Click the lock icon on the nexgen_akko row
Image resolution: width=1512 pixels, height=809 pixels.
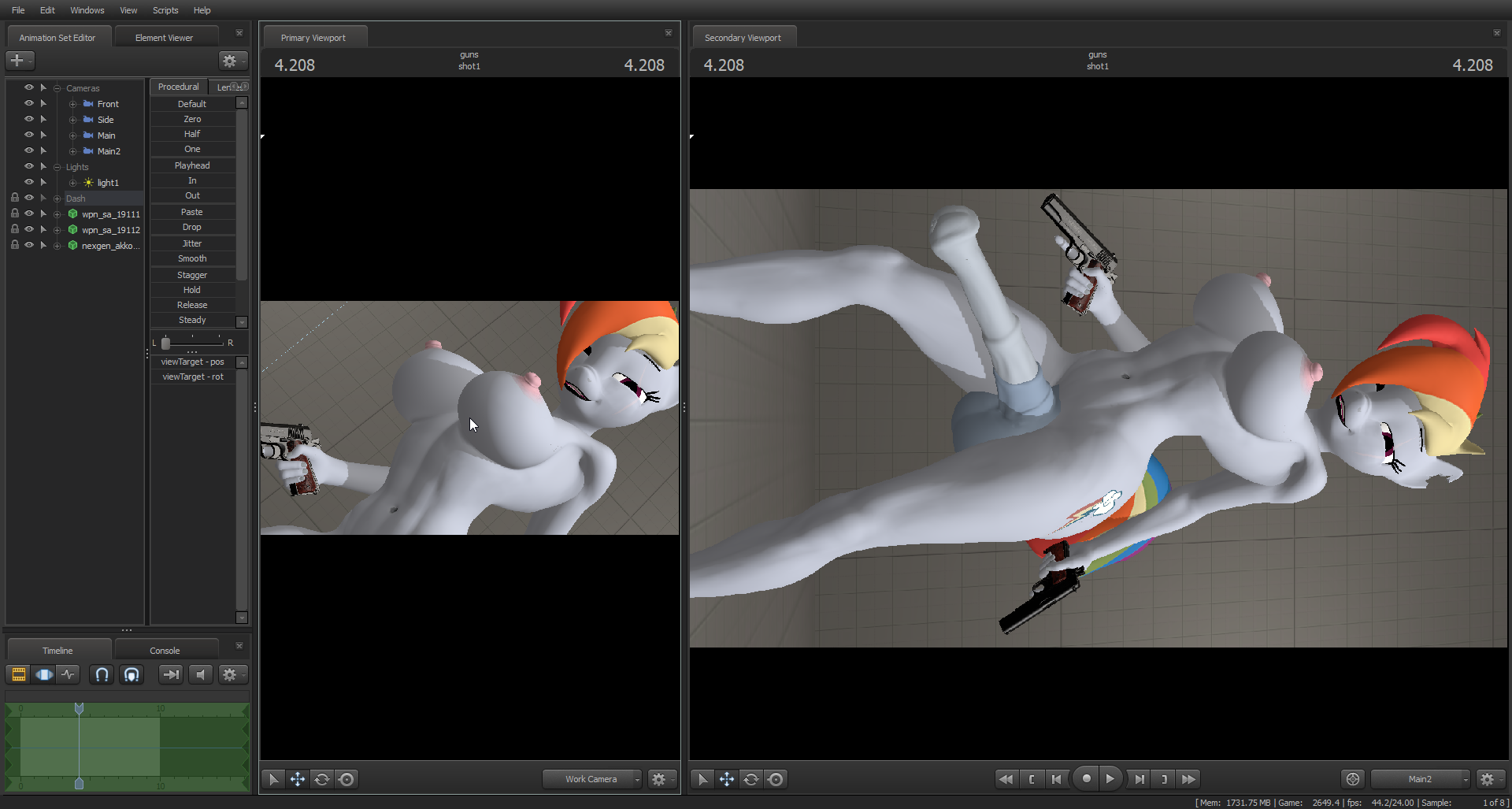click(x=15, y=245)
